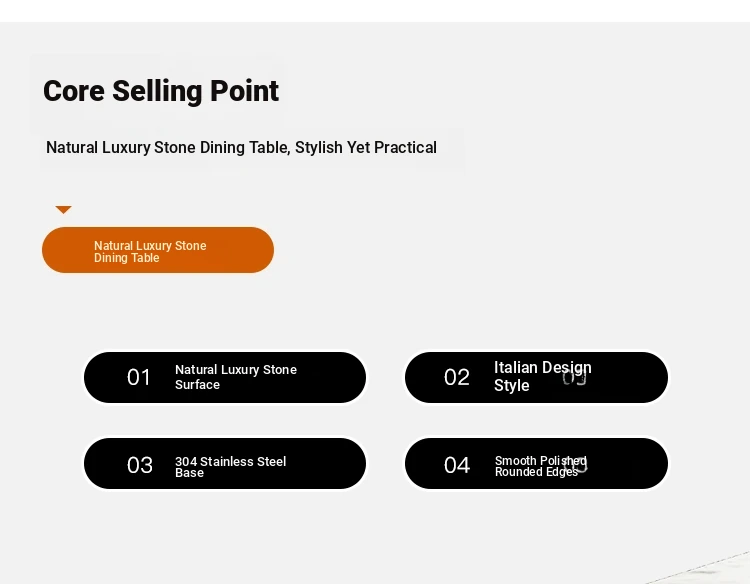
Task: Click the number 01 badge
Action: pyautogui.click(x=139, y=377)
